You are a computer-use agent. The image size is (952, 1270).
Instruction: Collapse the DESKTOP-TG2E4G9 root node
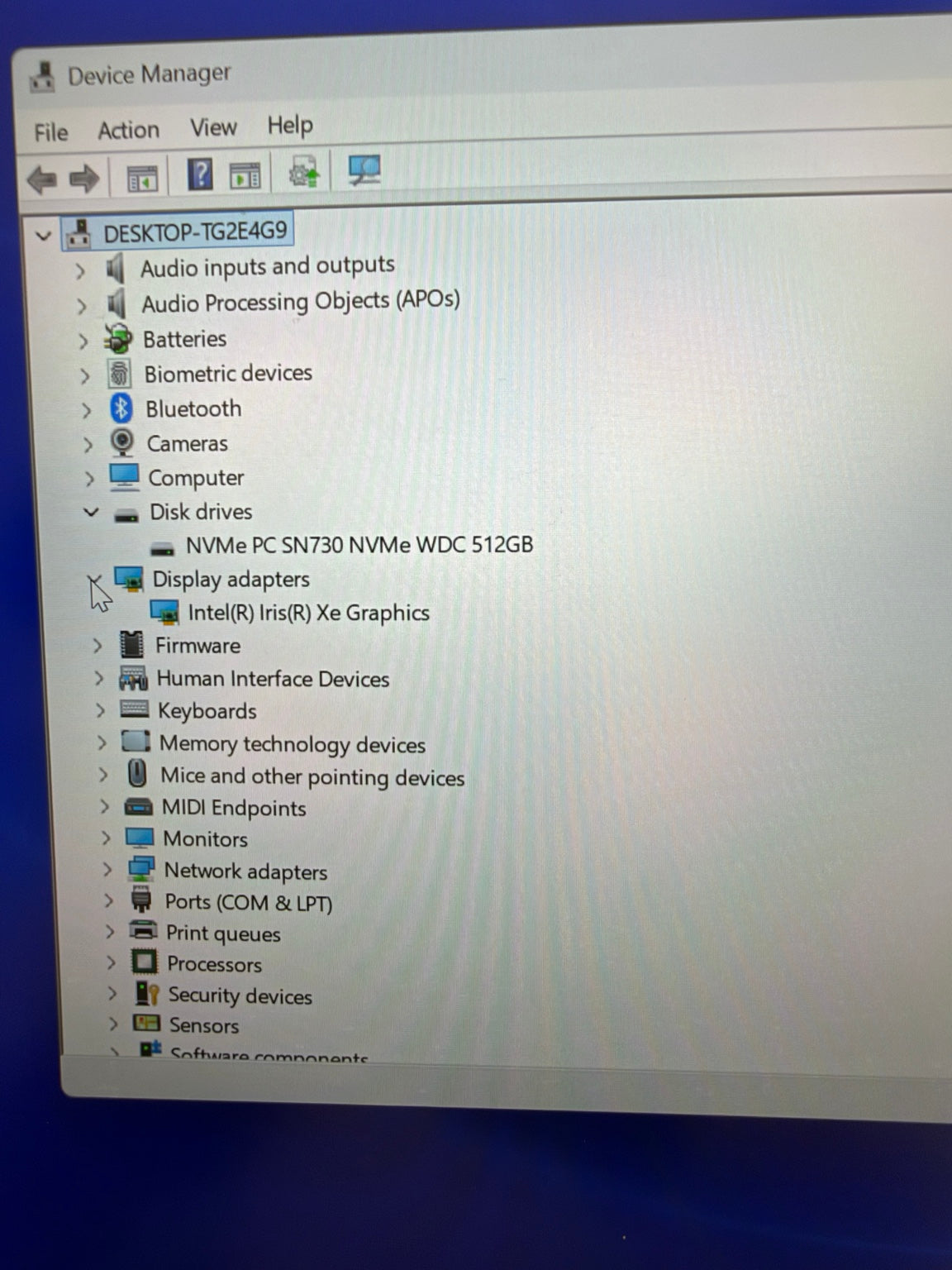pos(44,236)
